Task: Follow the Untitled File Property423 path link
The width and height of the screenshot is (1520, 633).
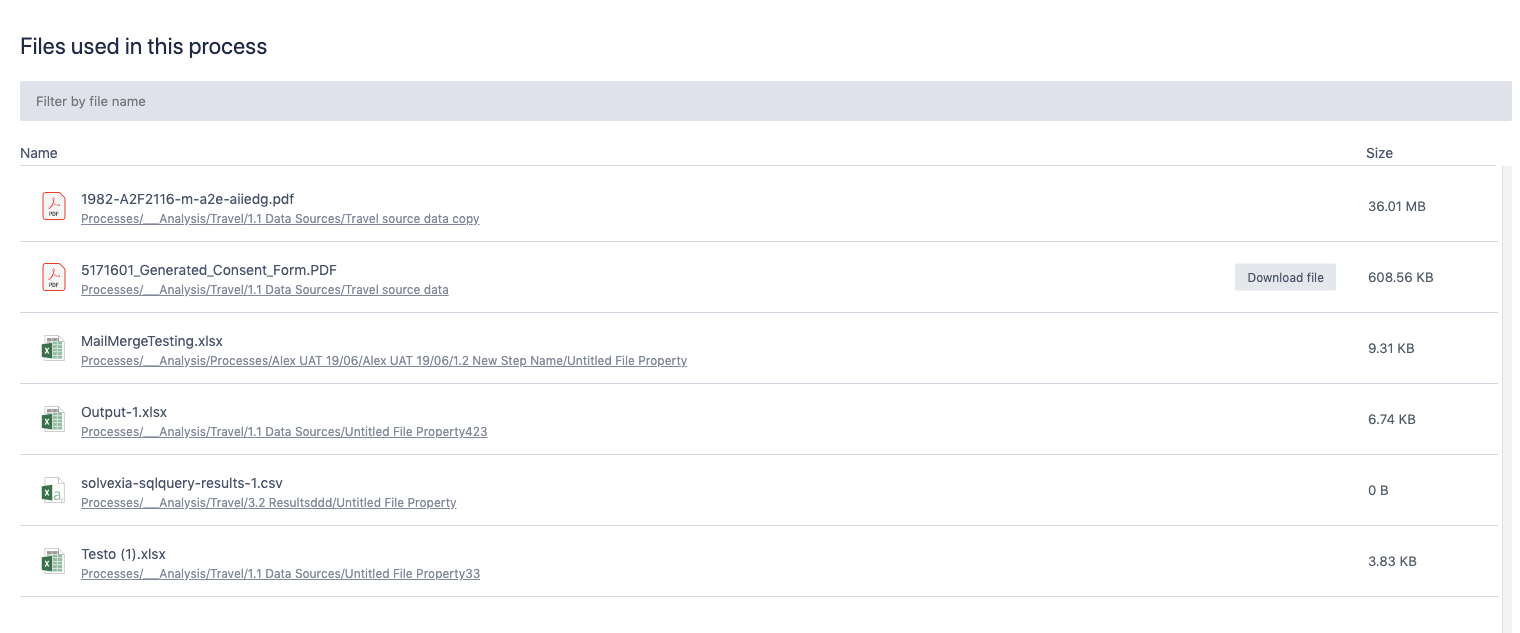Action: pos(284,432)
